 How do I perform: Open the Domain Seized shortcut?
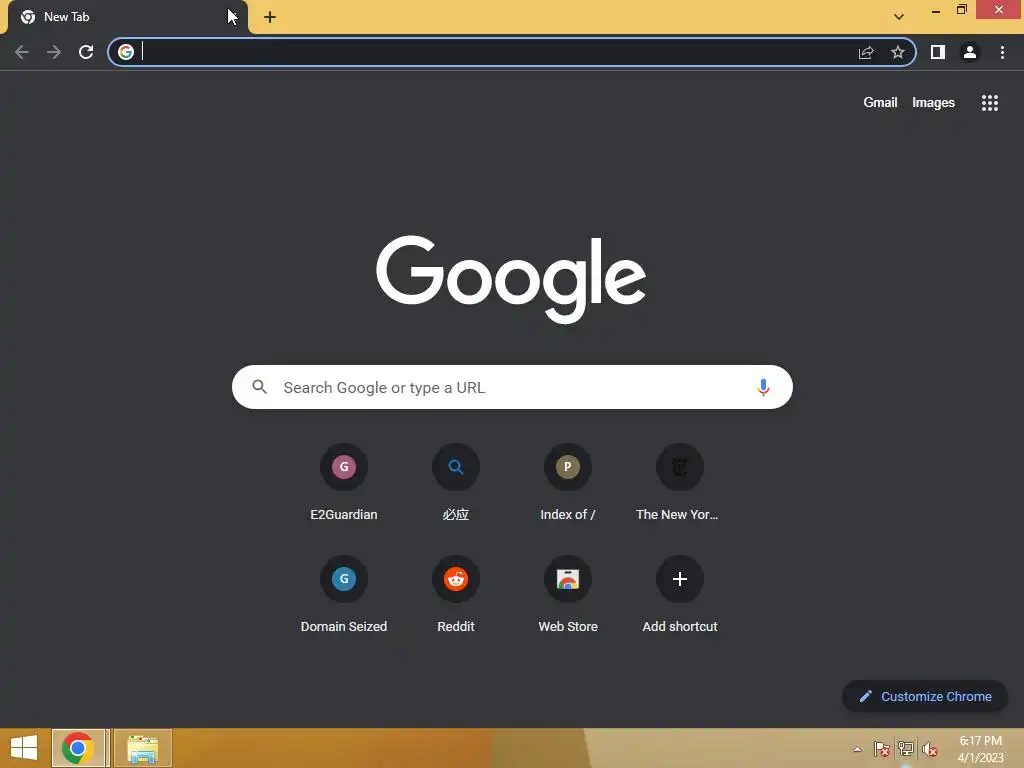pyautogui.click(x=344, y=594)
